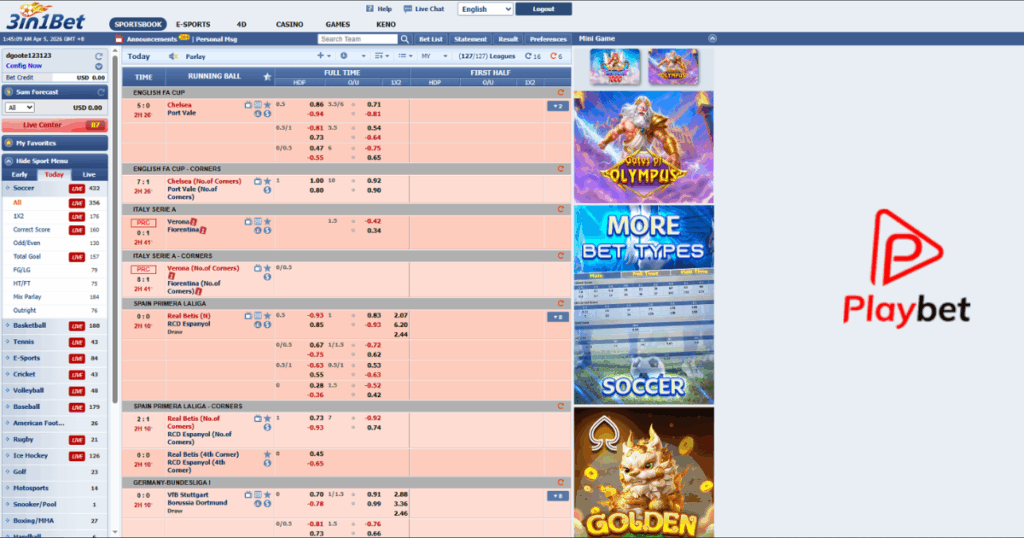Refresh the Spain Primera Laliga section
This screenshot has width=1024, height=538.
[x=560, y=304]
